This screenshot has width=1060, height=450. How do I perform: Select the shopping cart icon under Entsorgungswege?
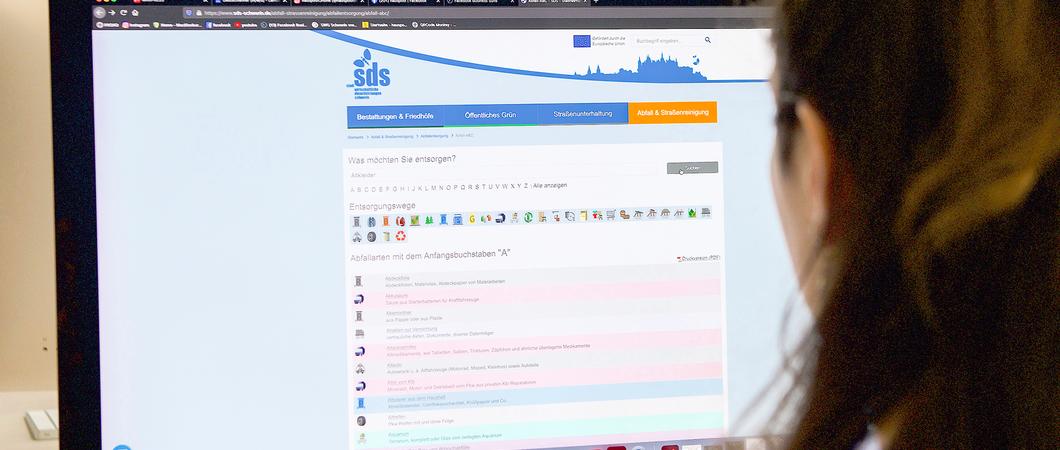coord(611,215)
